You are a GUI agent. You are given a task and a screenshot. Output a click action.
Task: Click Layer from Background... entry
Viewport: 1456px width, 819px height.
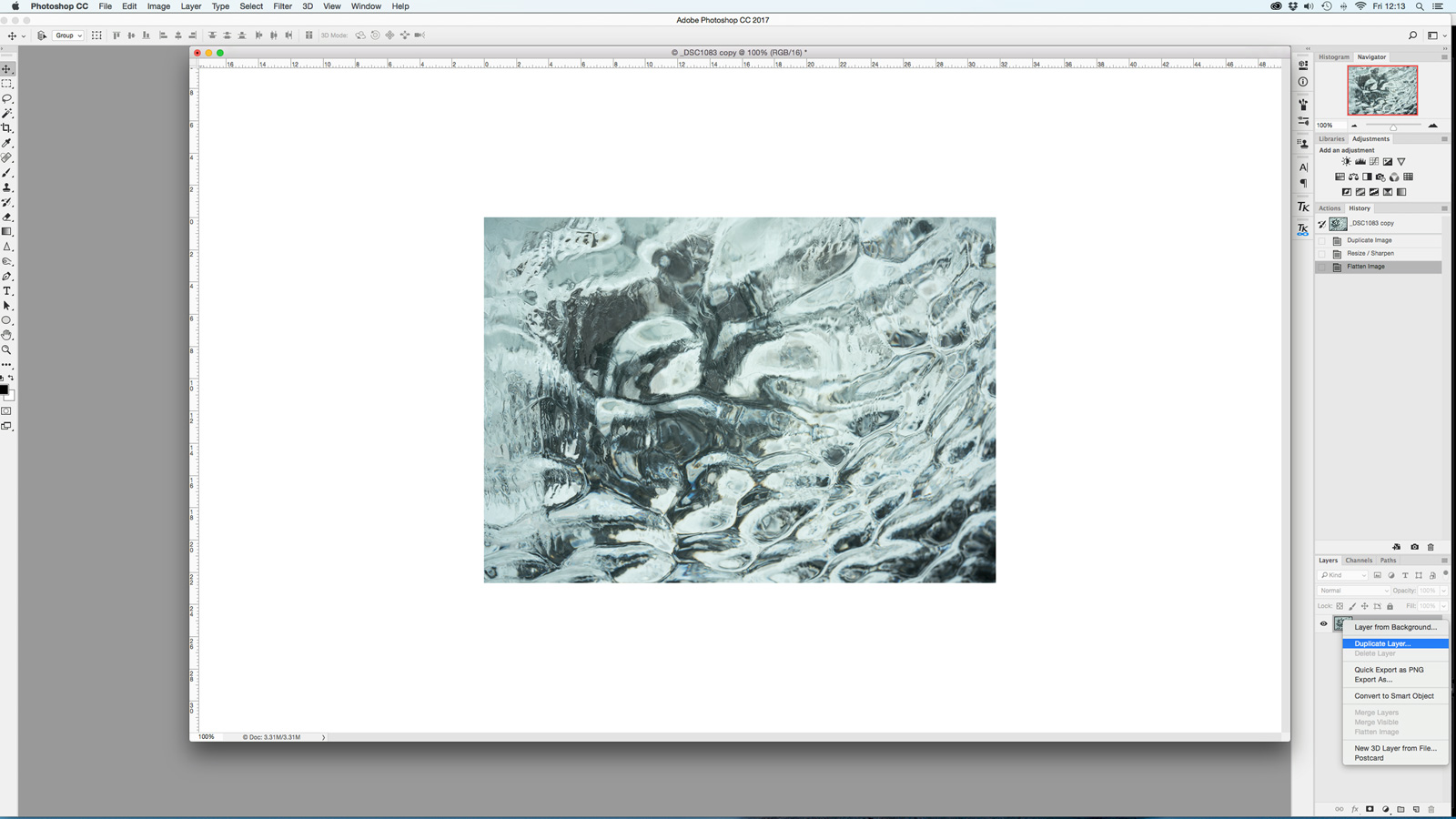point(1396,627)
